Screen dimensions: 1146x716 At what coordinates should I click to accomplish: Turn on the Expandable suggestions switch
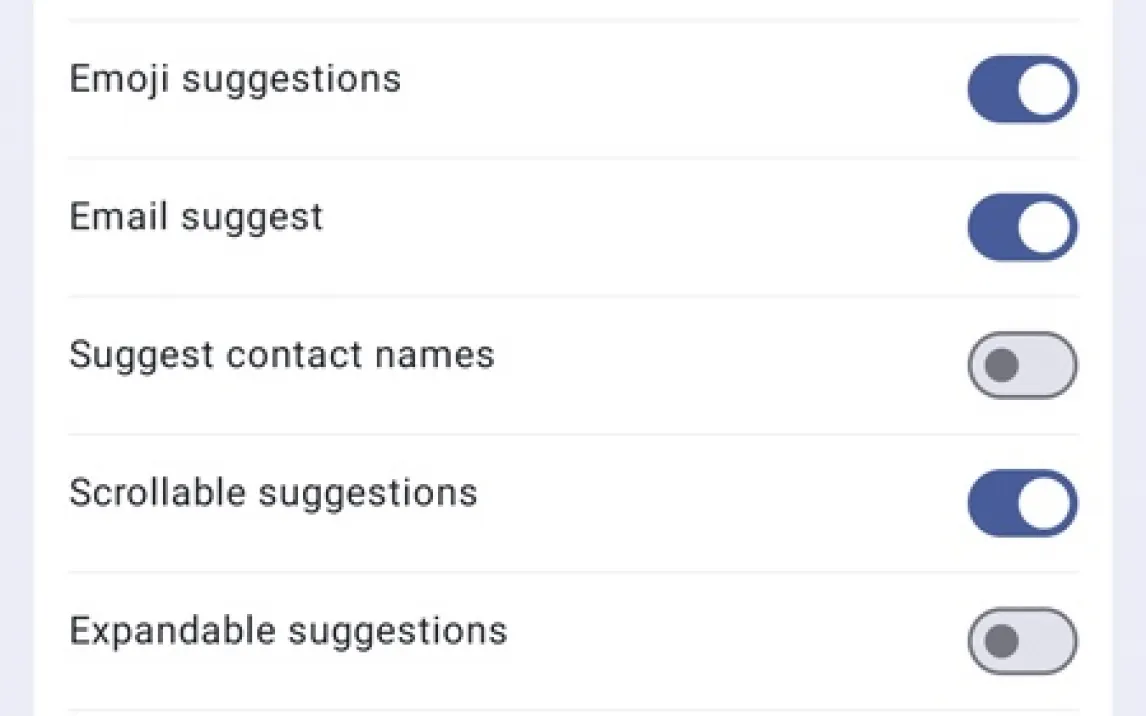tap(1022, 641)
